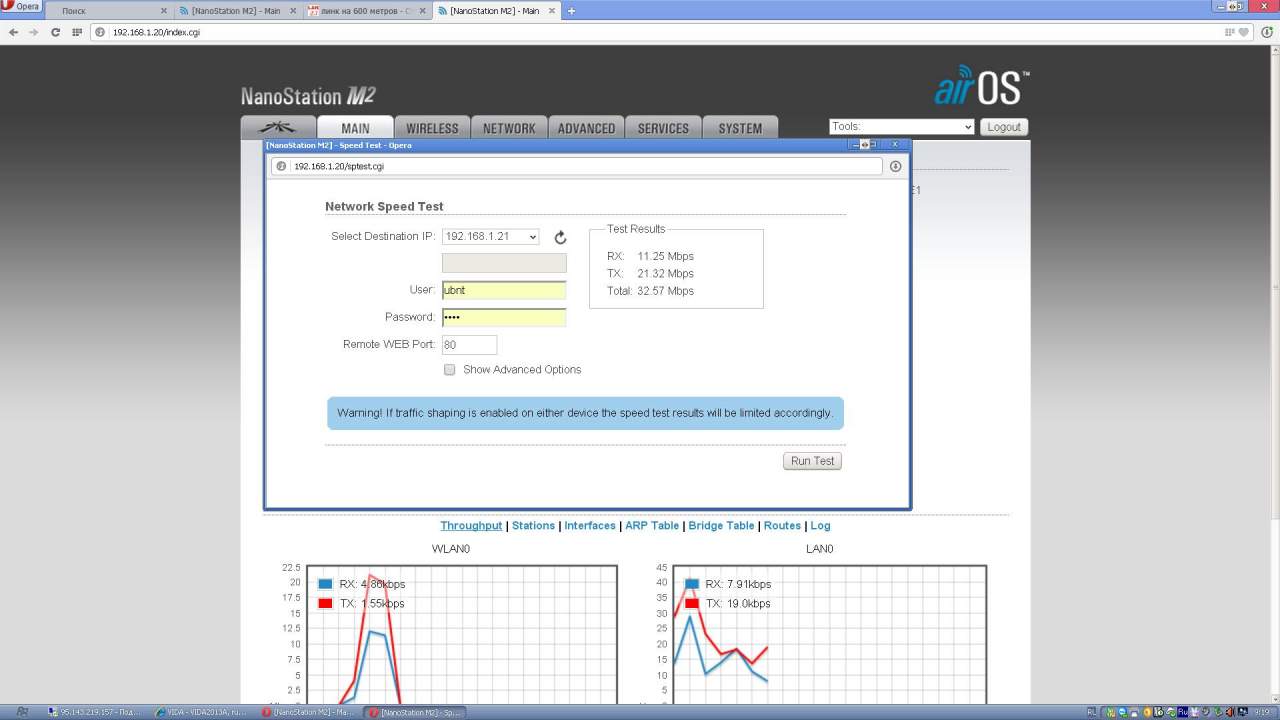Close the active NanoStation M2 Main tab
Image resolution: width=1280 pixels, height=720 pixels.
point(553,11)
